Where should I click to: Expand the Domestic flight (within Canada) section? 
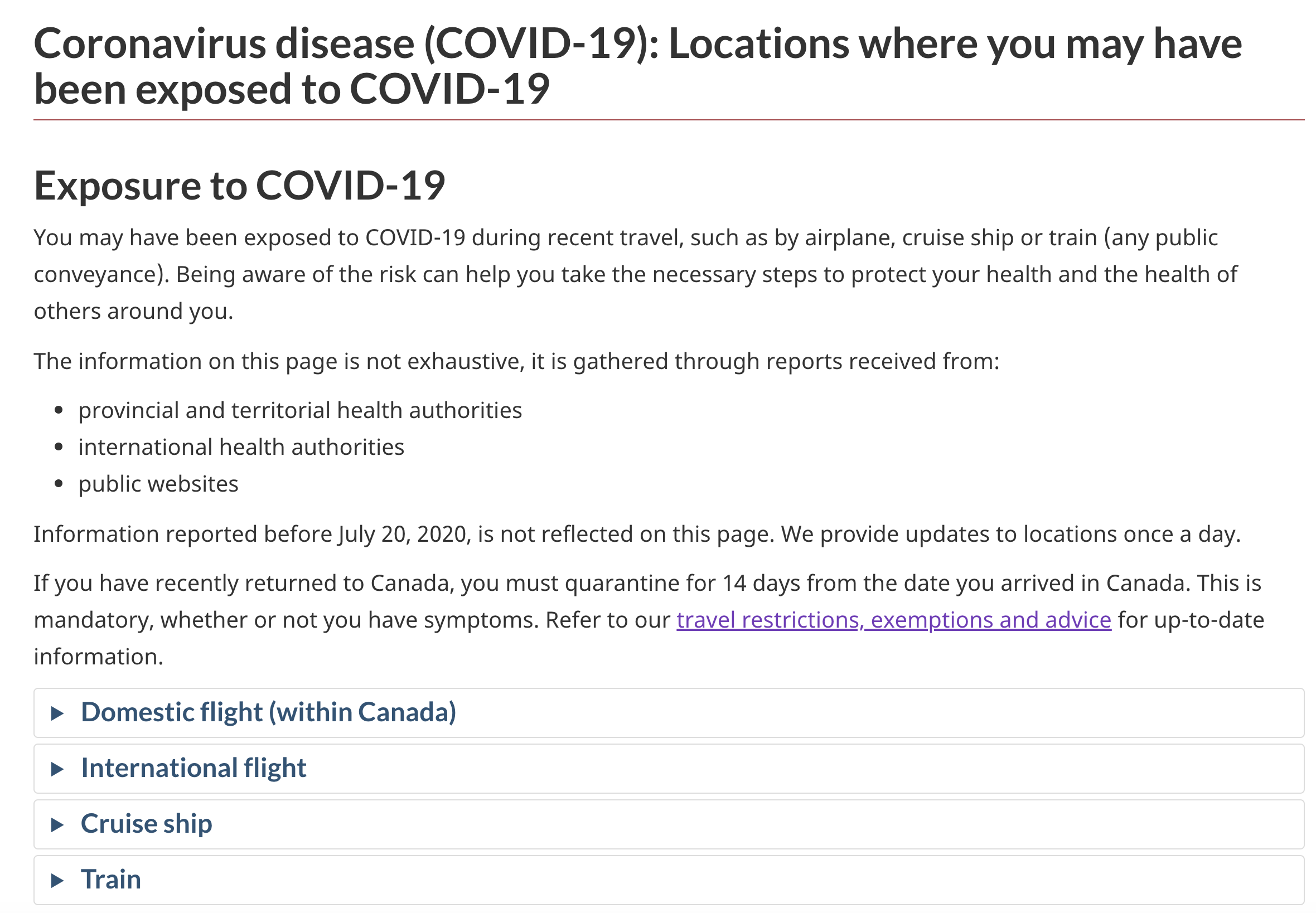point(268,713)
